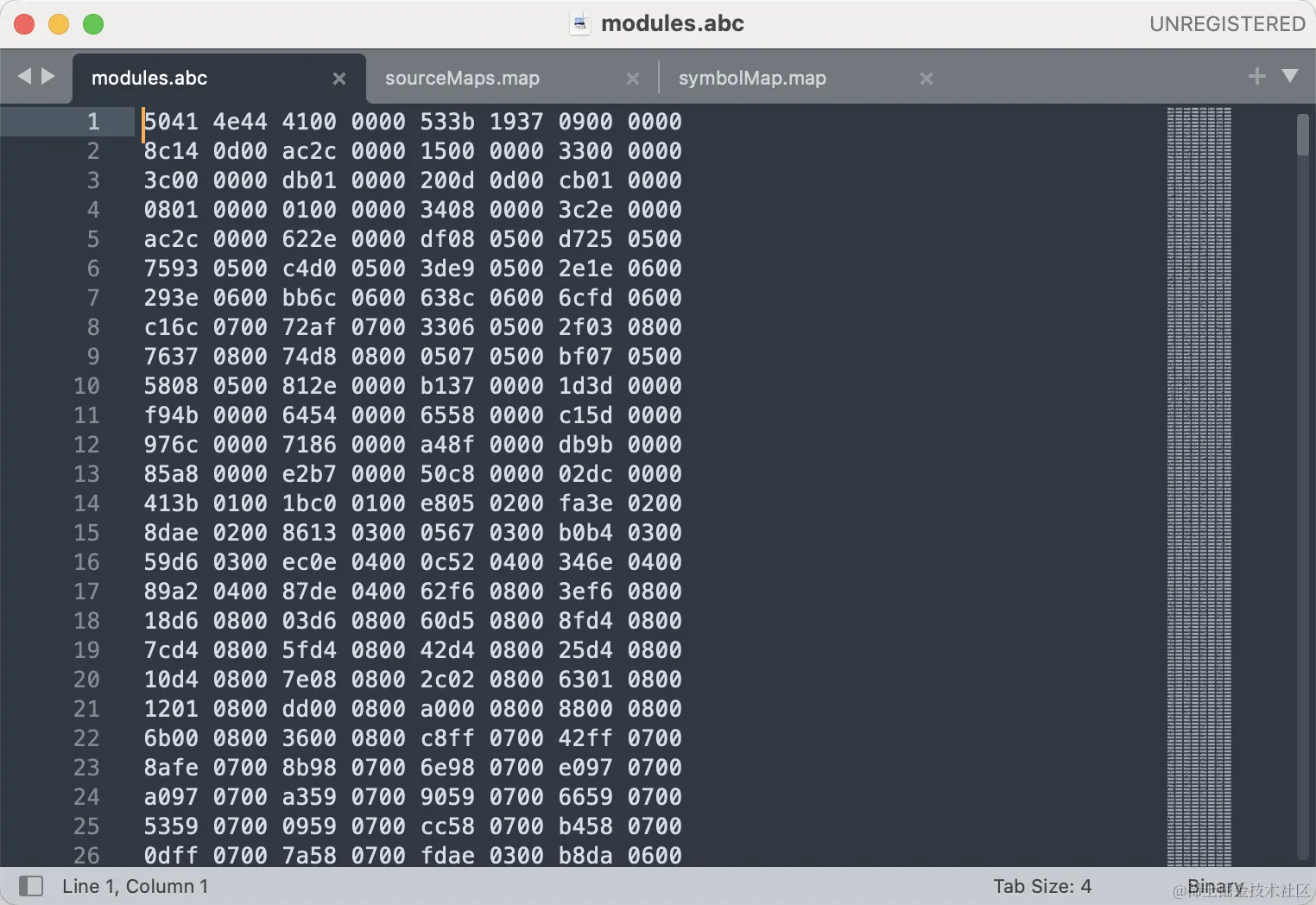
Task: Click hex value 413b on line 14
Action: click(x=171, y=503)
